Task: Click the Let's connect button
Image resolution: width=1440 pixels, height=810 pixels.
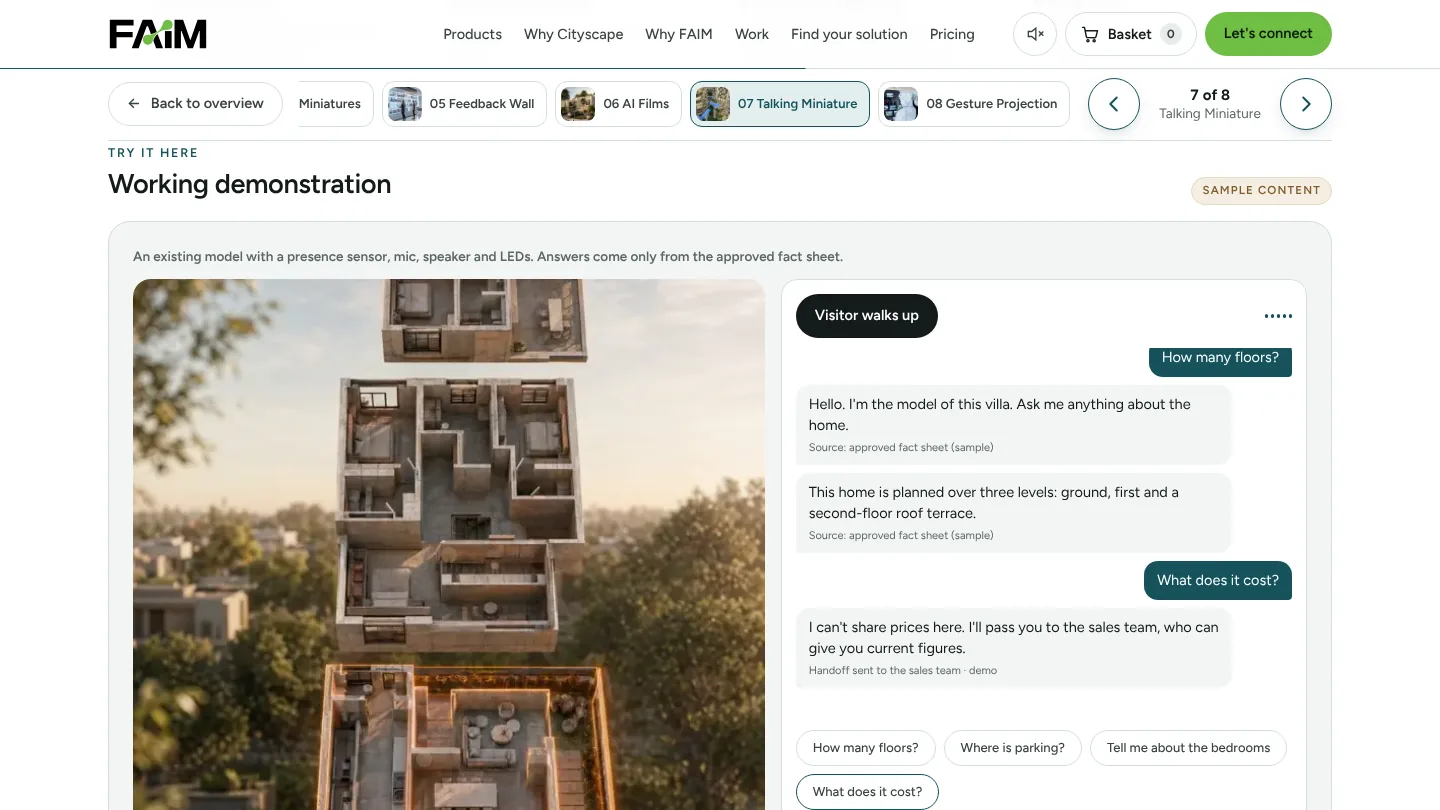Action: 1268,34
